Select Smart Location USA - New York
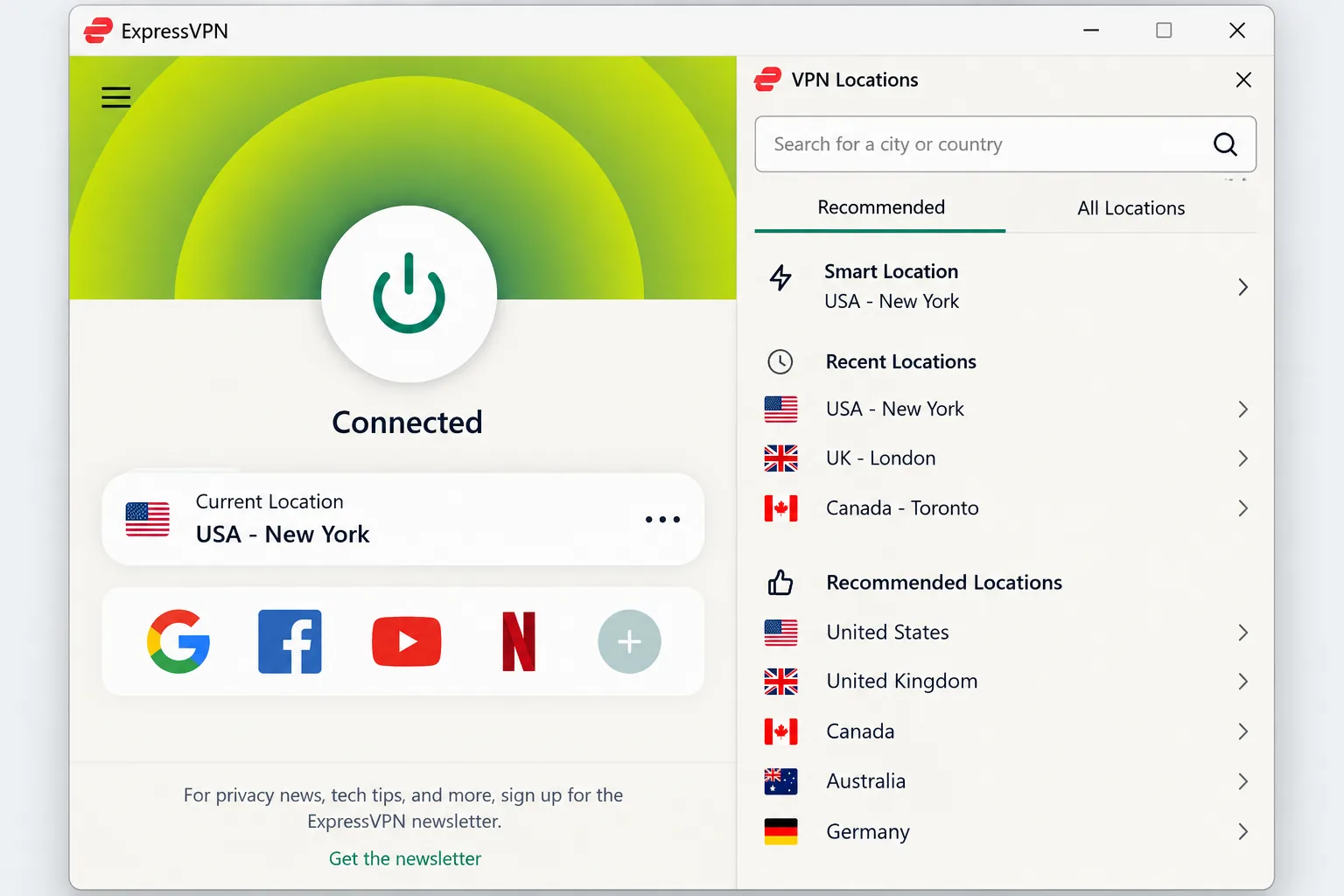This screenshot has width=1344, height=896. pyautogui.click(x=1005, y=286)
